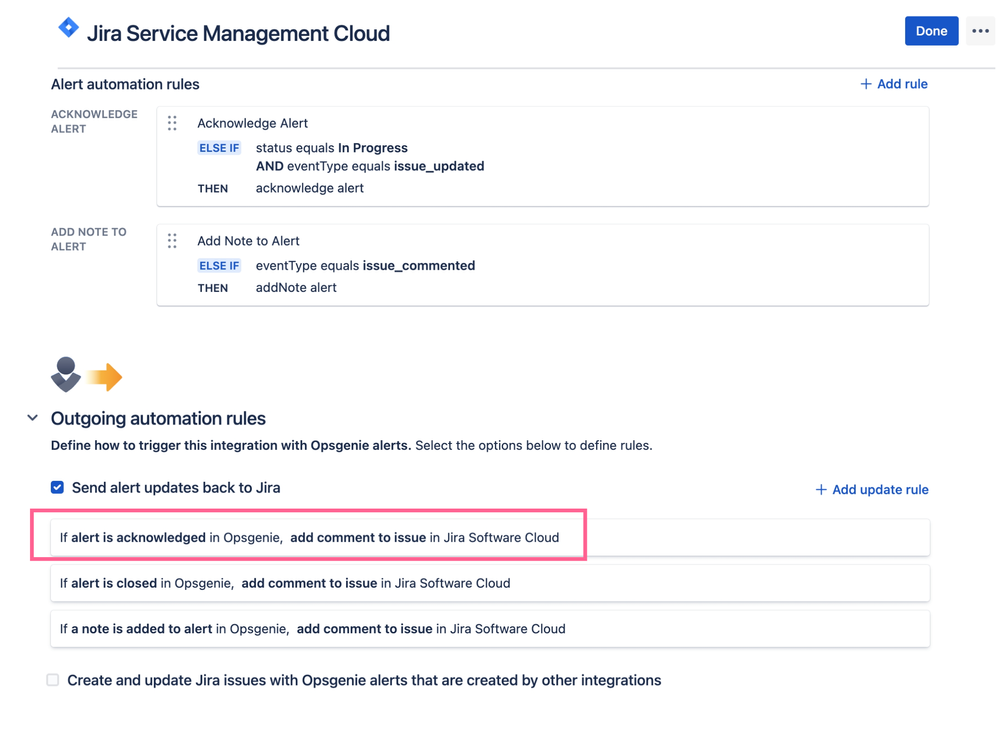
Task: Click the plus icon beside Add rule
Action: (x=866, y=84)
